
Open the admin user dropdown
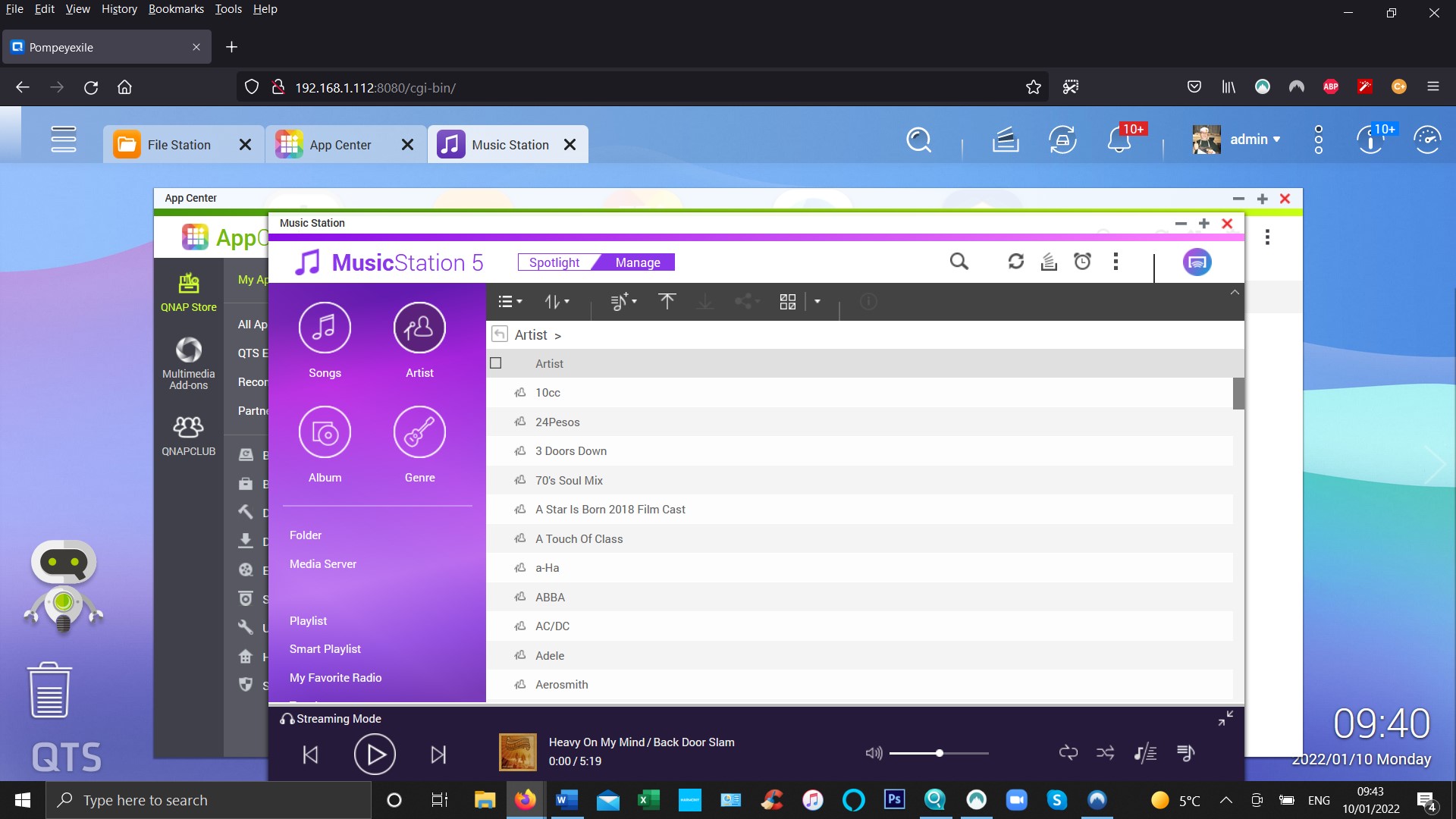(x=1255, y=140)
